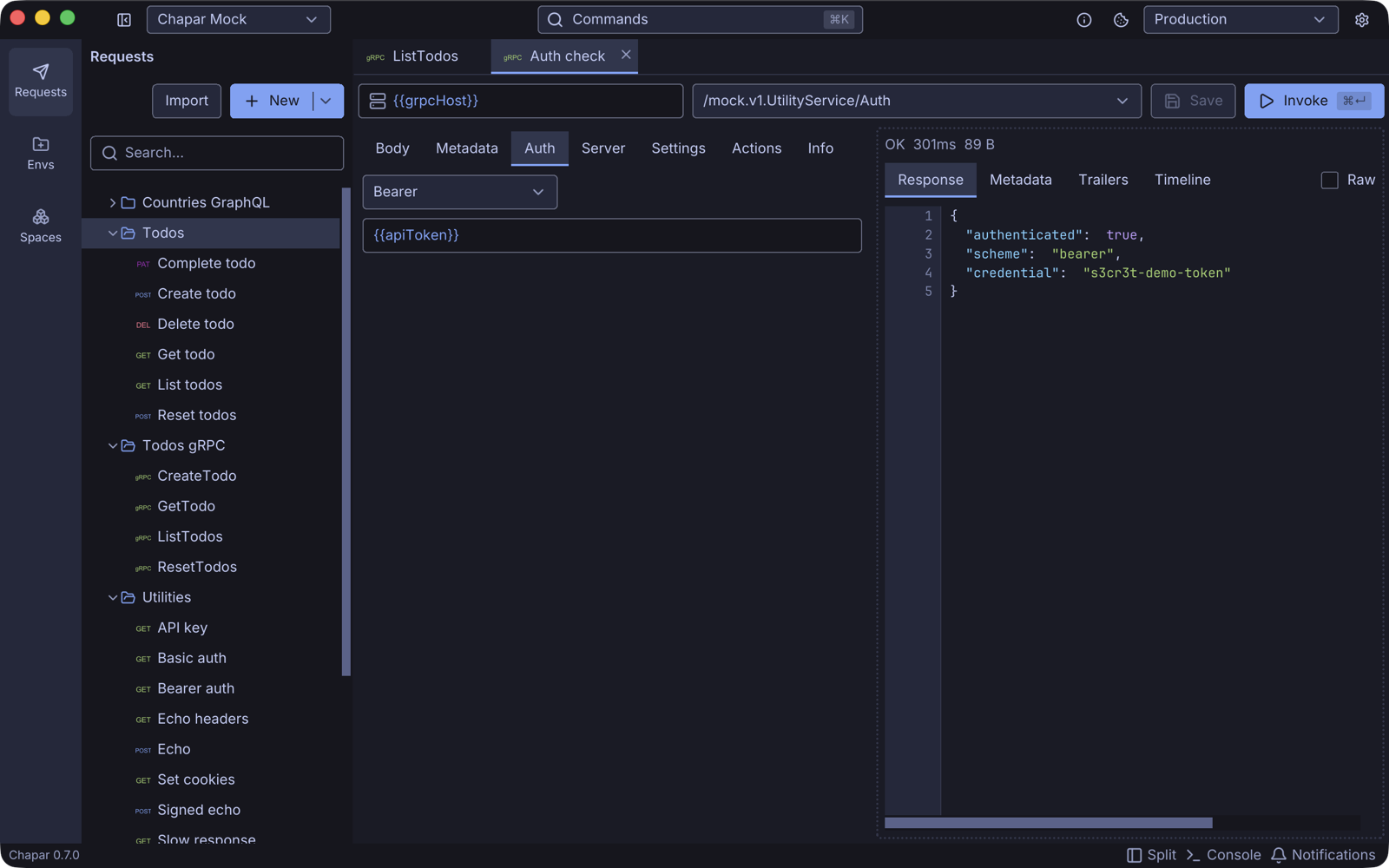Open the New request type dropdown arrow
The width and height of the screenshot is (1389, 868).
coord(327,101)
